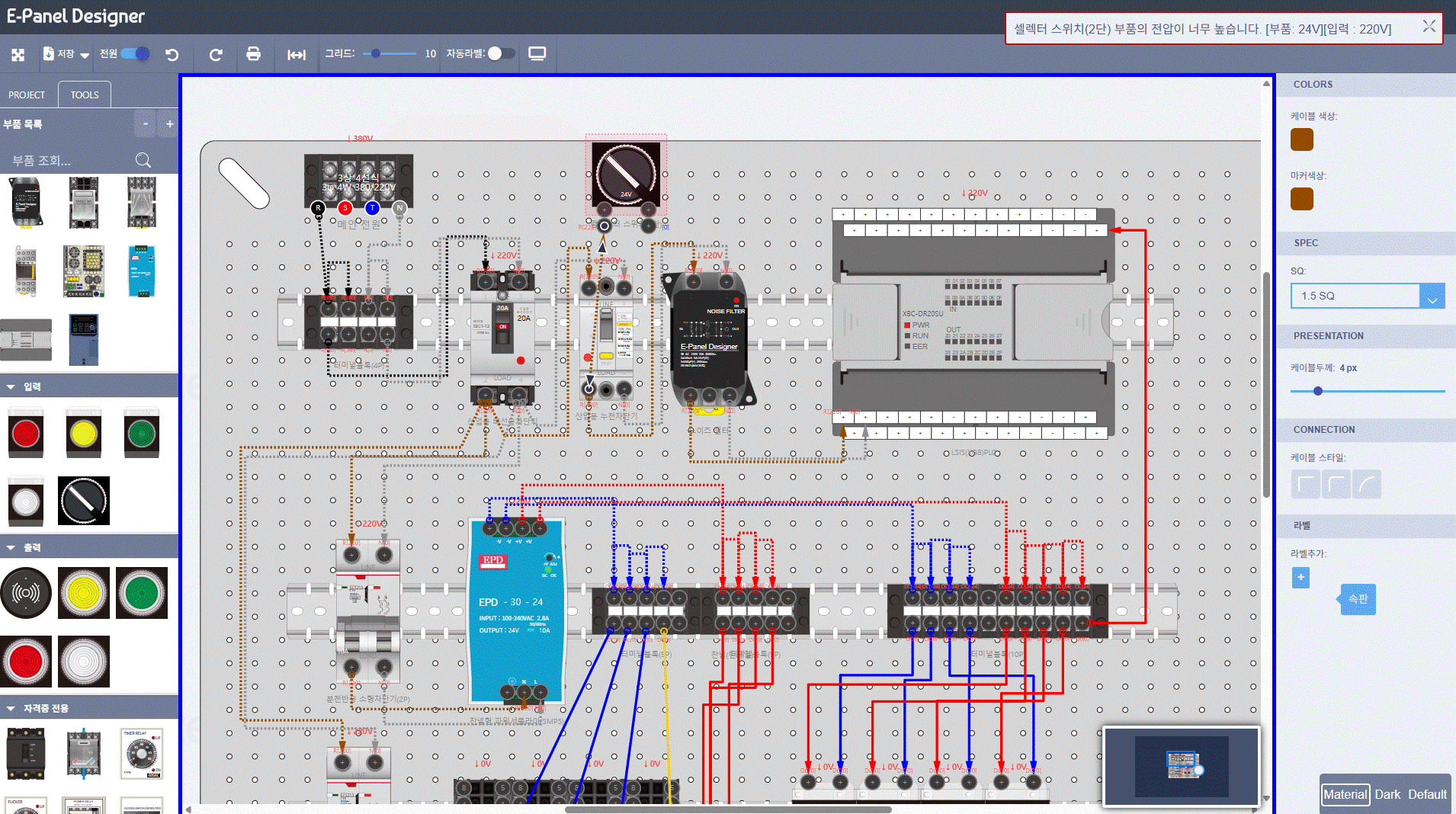Click the redo arrow icon
The width and height of the screenshot is (1456, 814).
click(x=216, y=54)
